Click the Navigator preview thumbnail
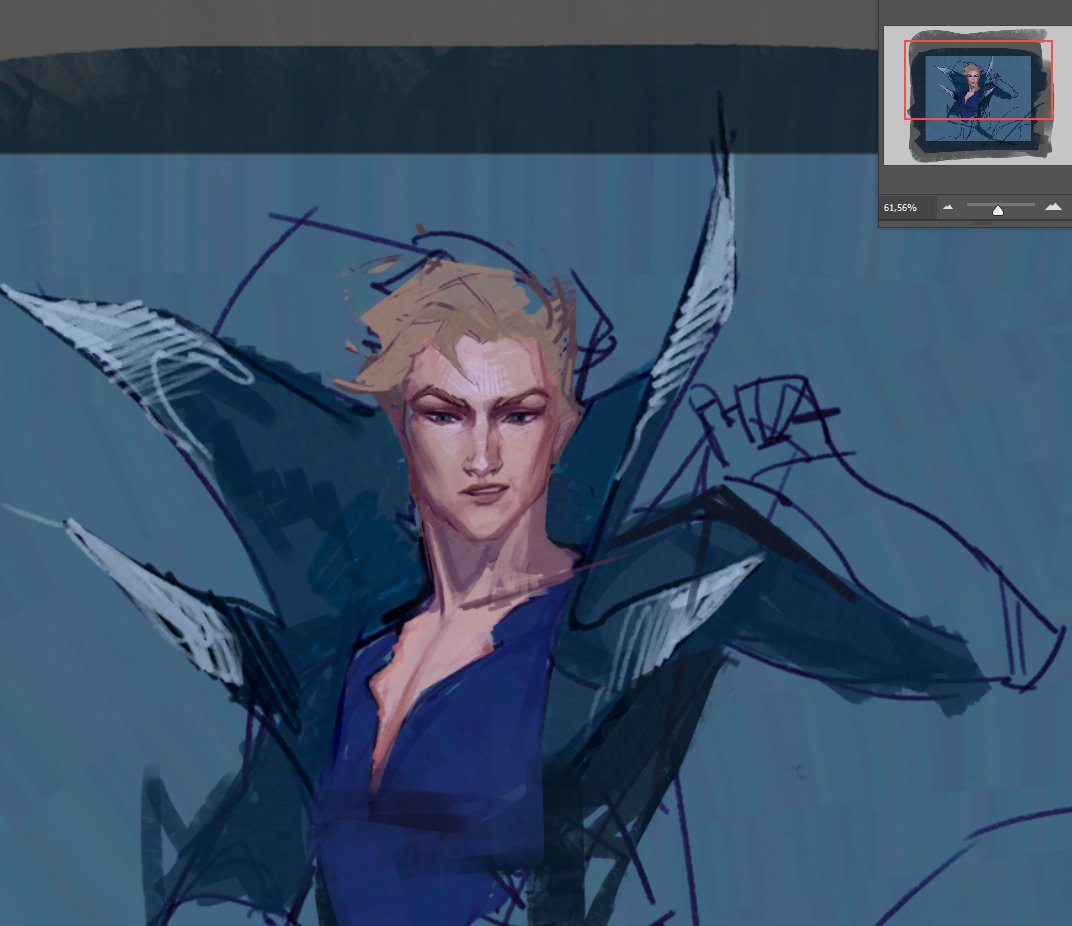The width and height of the screenshot is (1072, 926). click(x=978, y=96)
